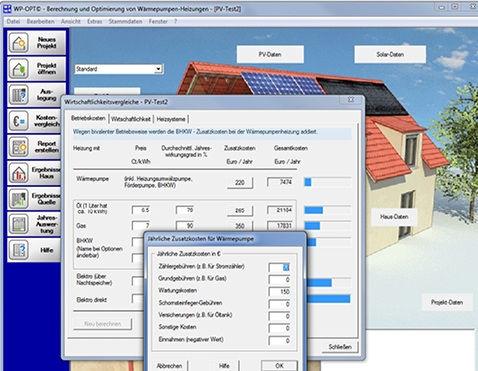Click the Elektro direkt cost bar

tap(328, 298)
